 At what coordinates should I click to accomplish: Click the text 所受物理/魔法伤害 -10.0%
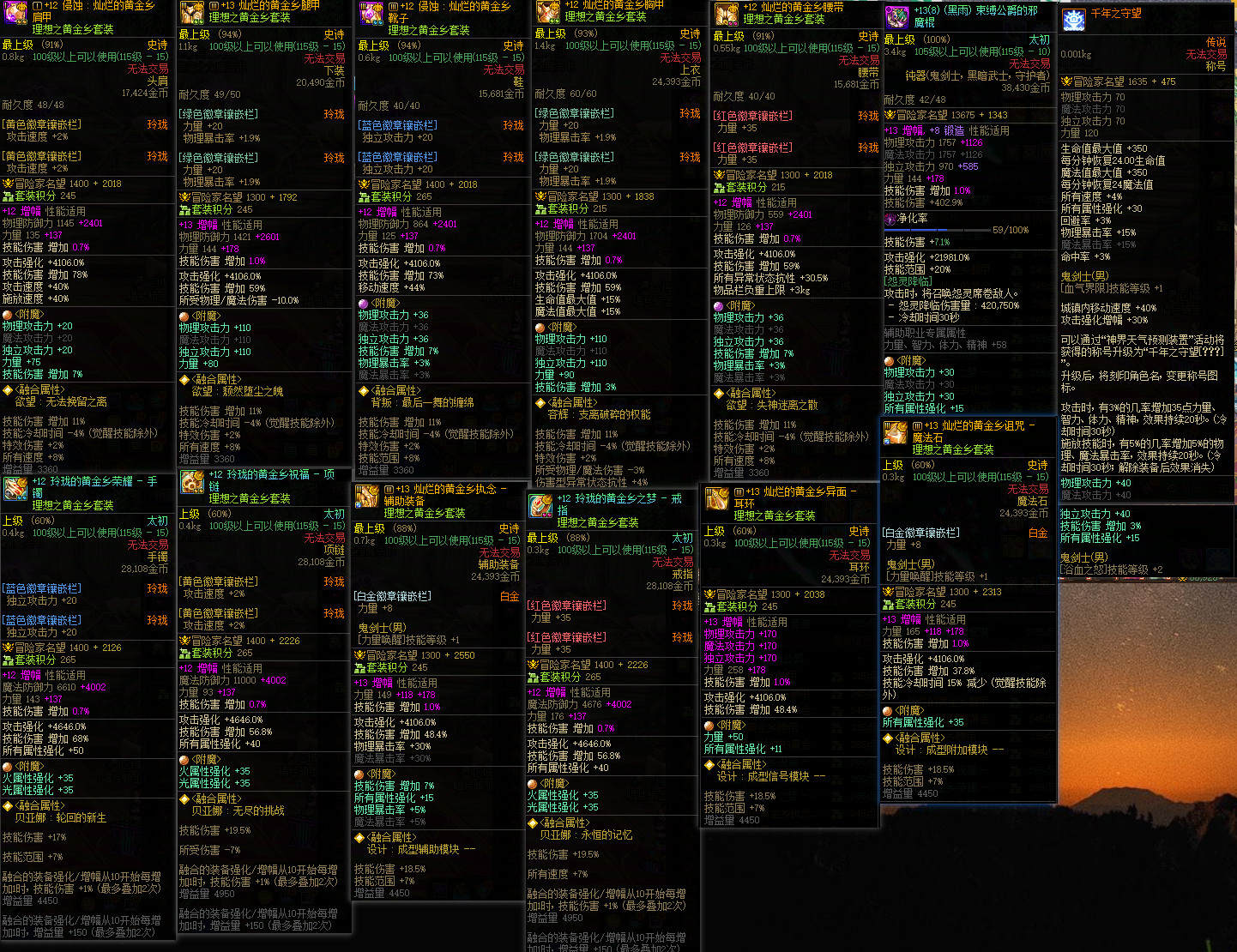pyautogui.click(x=238, y=301)
